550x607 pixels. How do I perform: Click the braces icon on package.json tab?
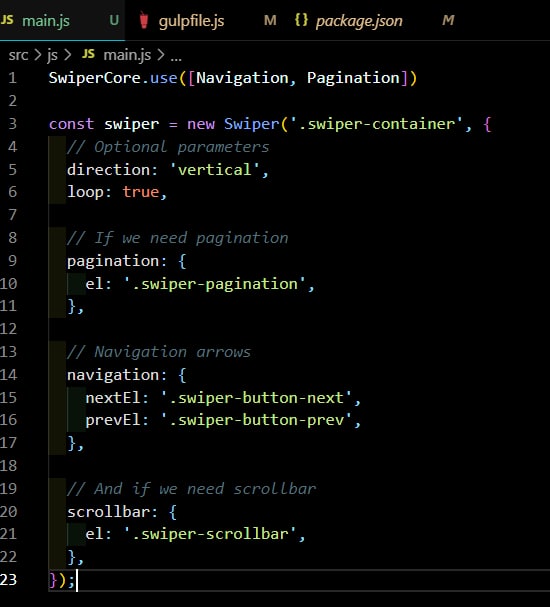pyautogui.click(x=301, y=20)
